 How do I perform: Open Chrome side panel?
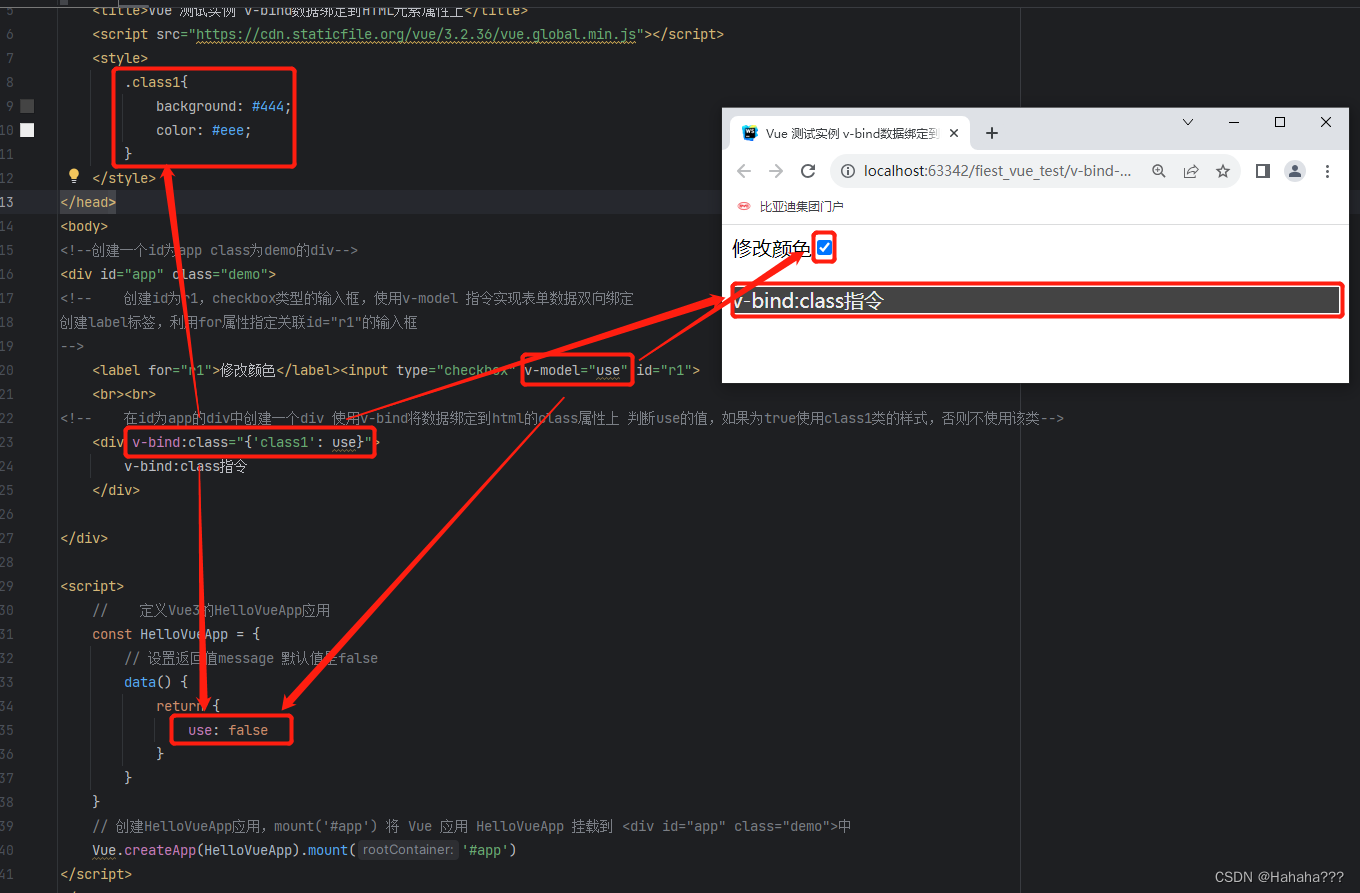(x=1263, y=171)
